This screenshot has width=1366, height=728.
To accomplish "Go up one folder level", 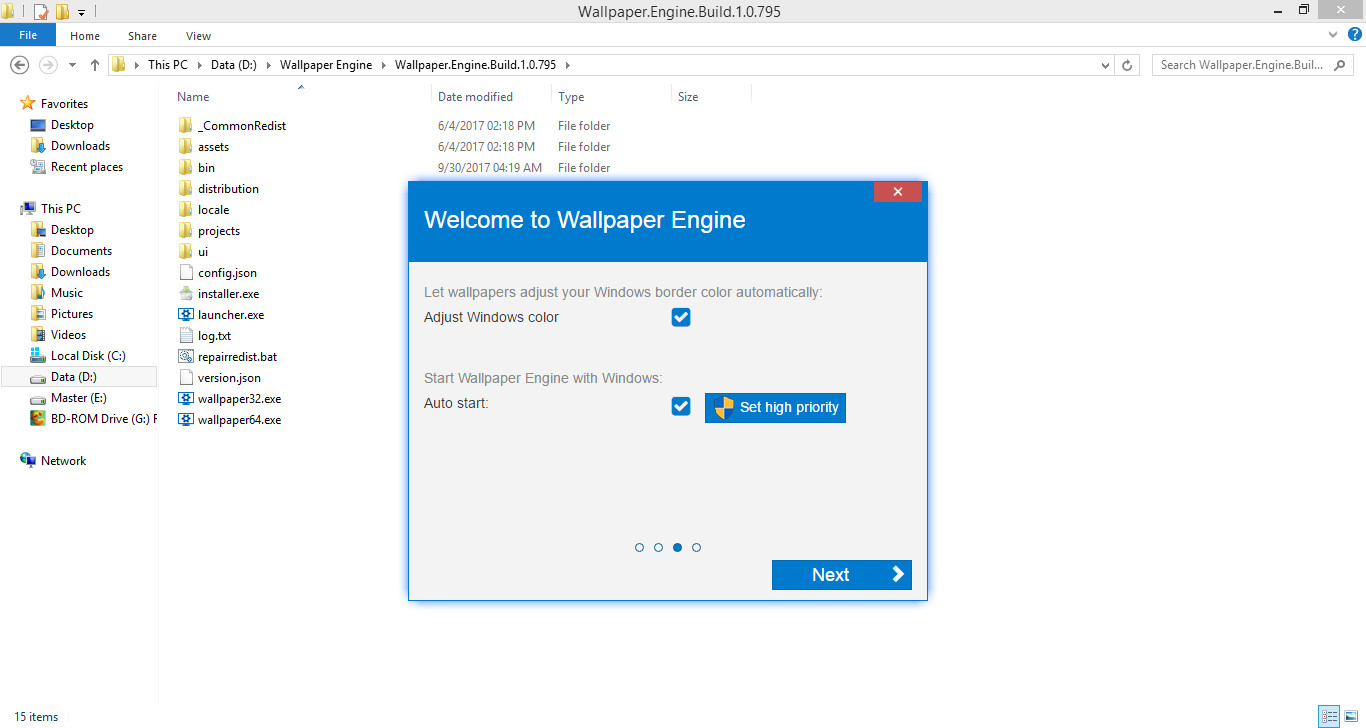I will (95, 65).
